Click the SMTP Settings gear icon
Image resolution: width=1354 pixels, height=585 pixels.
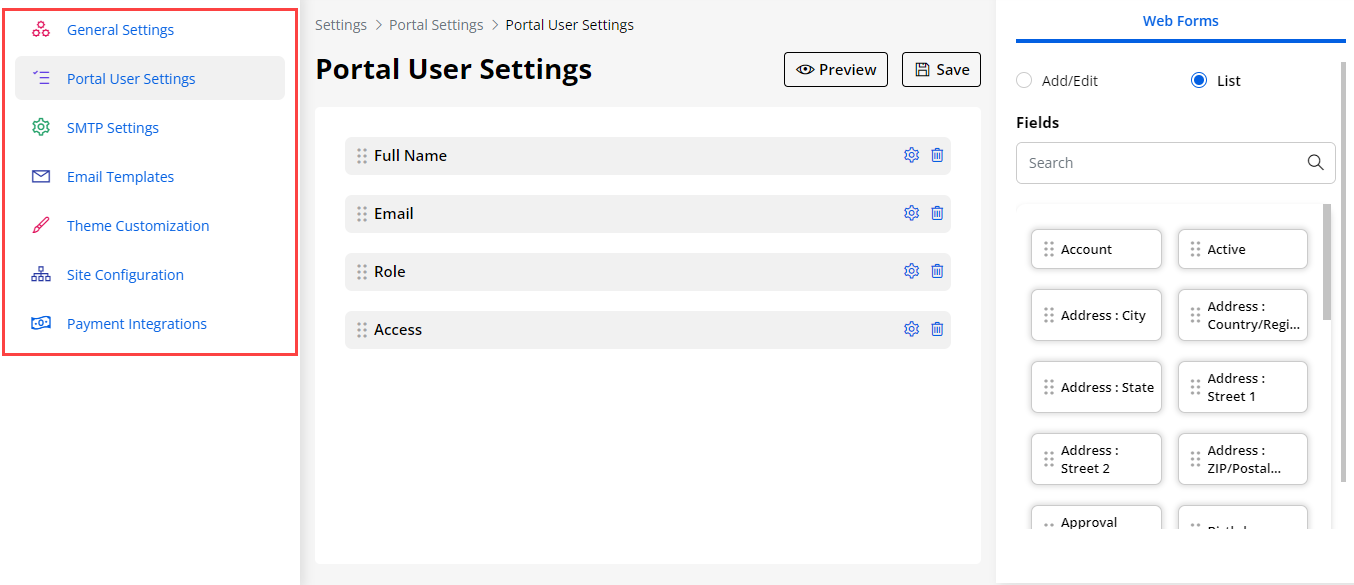click(x=41, y=128)
